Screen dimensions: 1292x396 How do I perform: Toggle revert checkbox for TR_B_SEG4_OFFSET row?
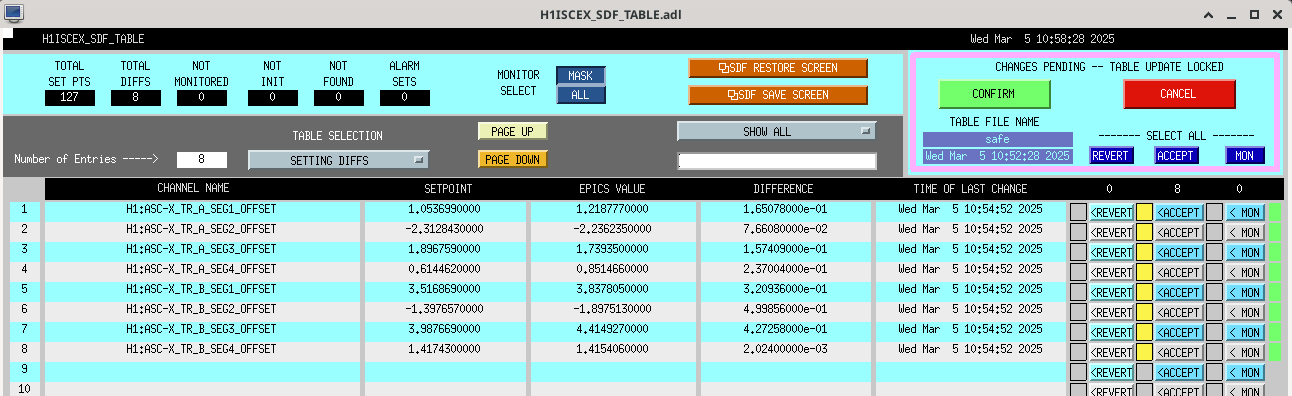pyautogui.click(x=1078, y=351)
